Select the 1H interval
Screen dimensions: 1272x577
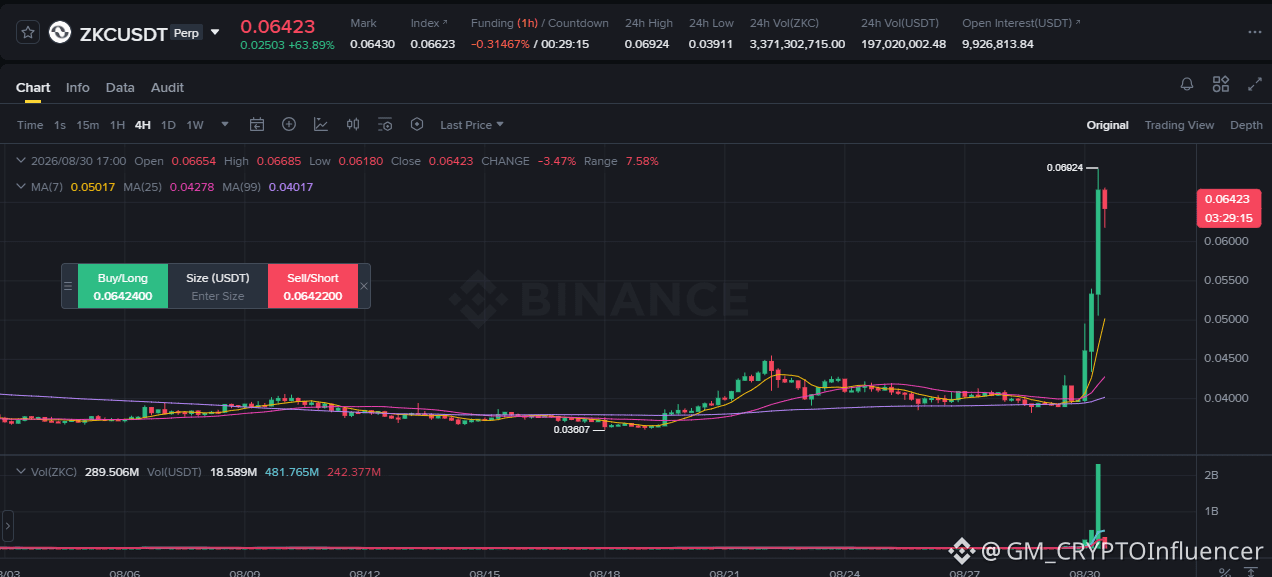tap(118, 125)
